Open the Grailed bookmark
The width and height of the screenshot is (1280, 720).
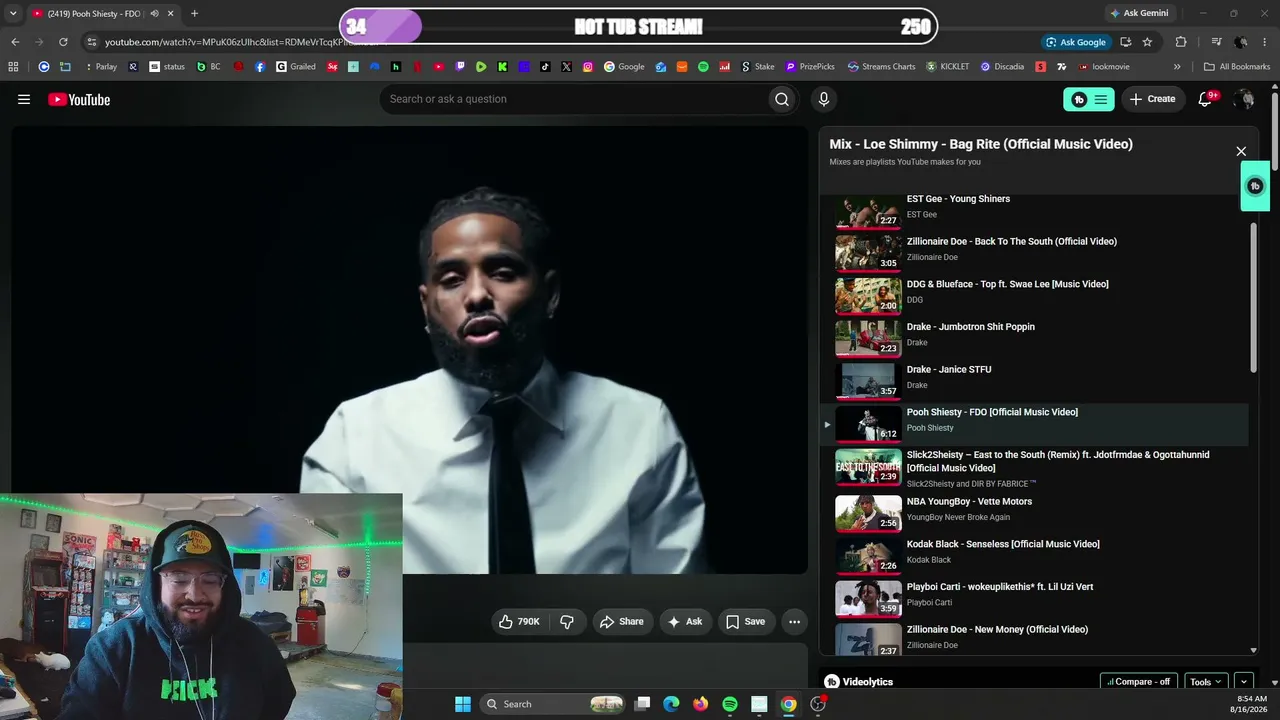(x=296, y=67)
